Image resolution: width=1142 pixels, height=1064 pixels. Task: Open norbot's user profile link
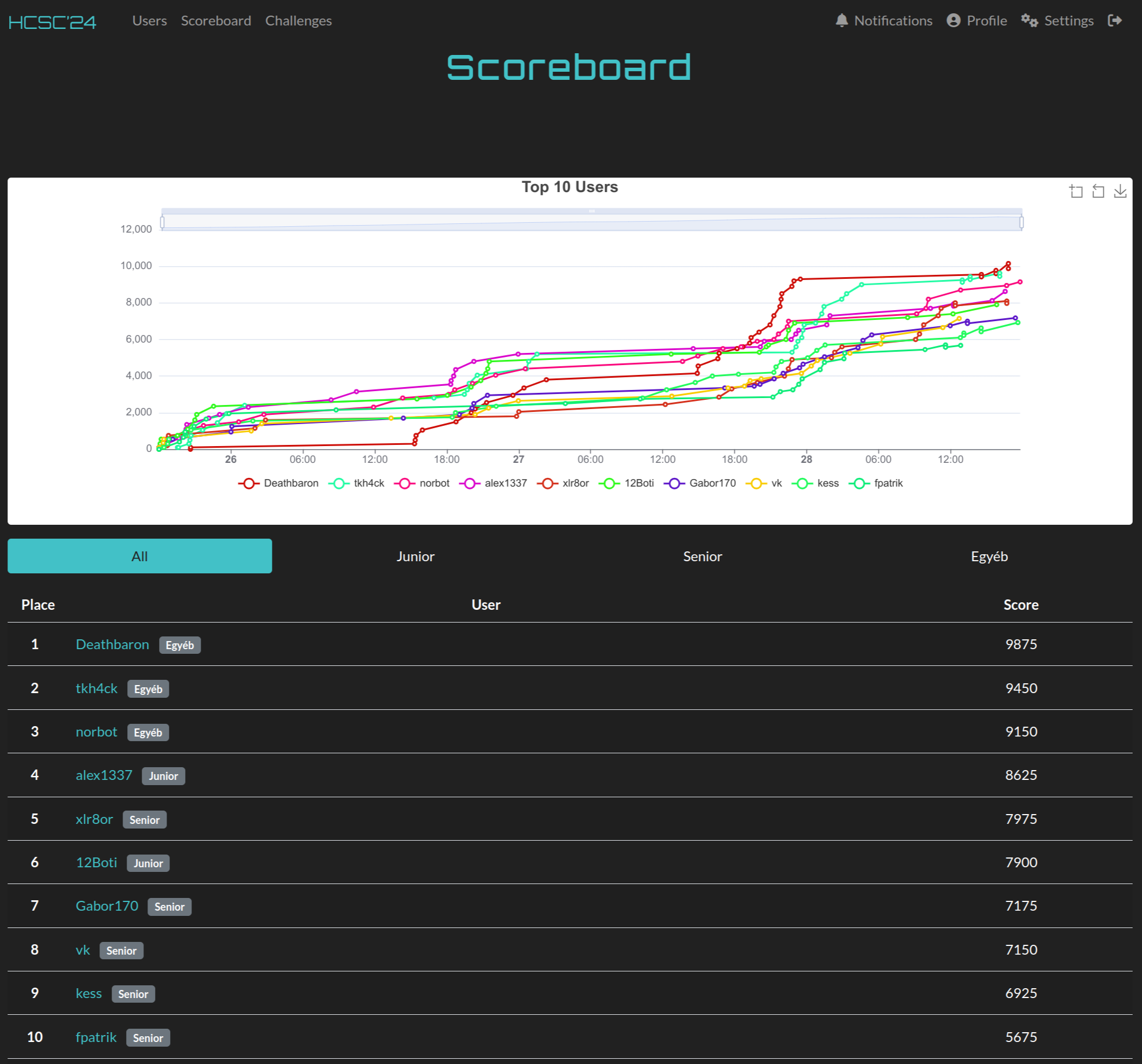97,732
